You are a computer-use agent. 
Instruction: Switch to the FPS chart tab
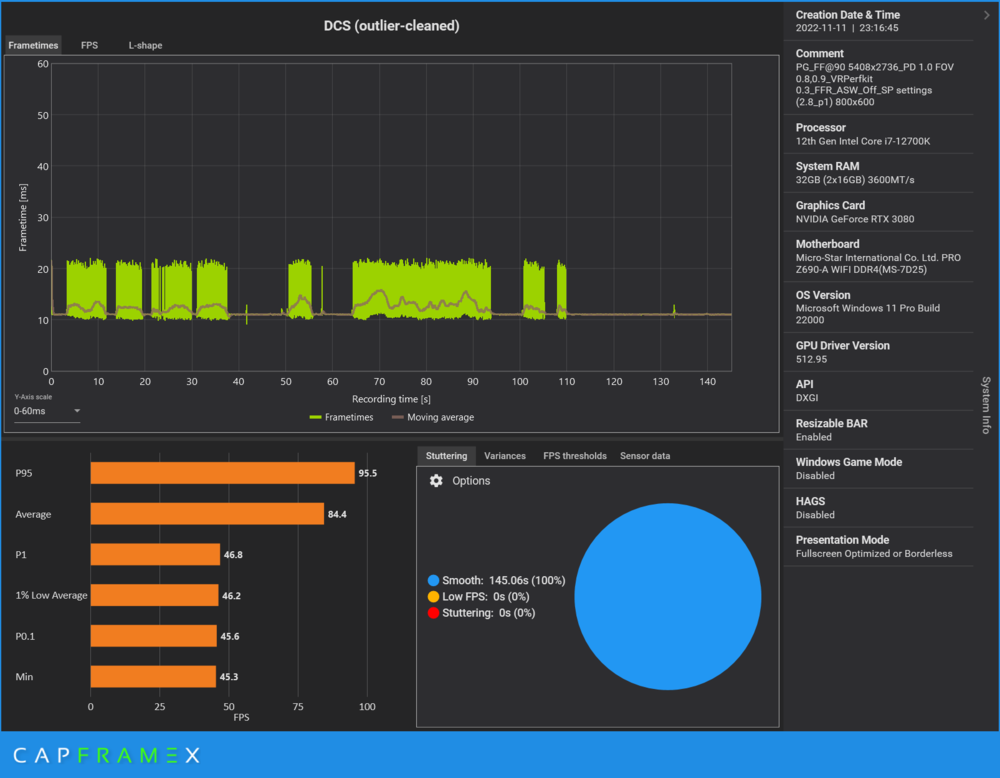coord(89,45)
